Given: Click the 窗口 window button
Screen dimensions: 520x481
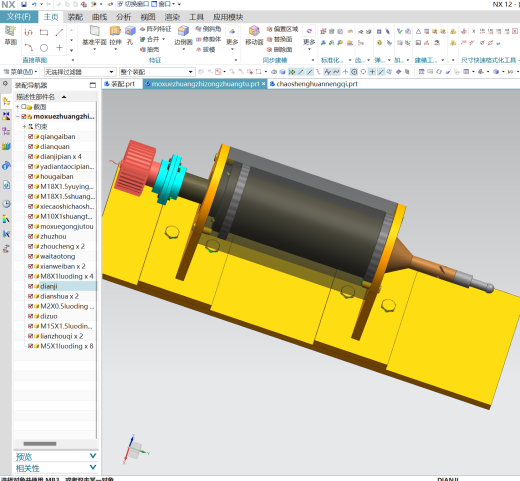Looking at the screenshot, I should (x=162, y=4).
